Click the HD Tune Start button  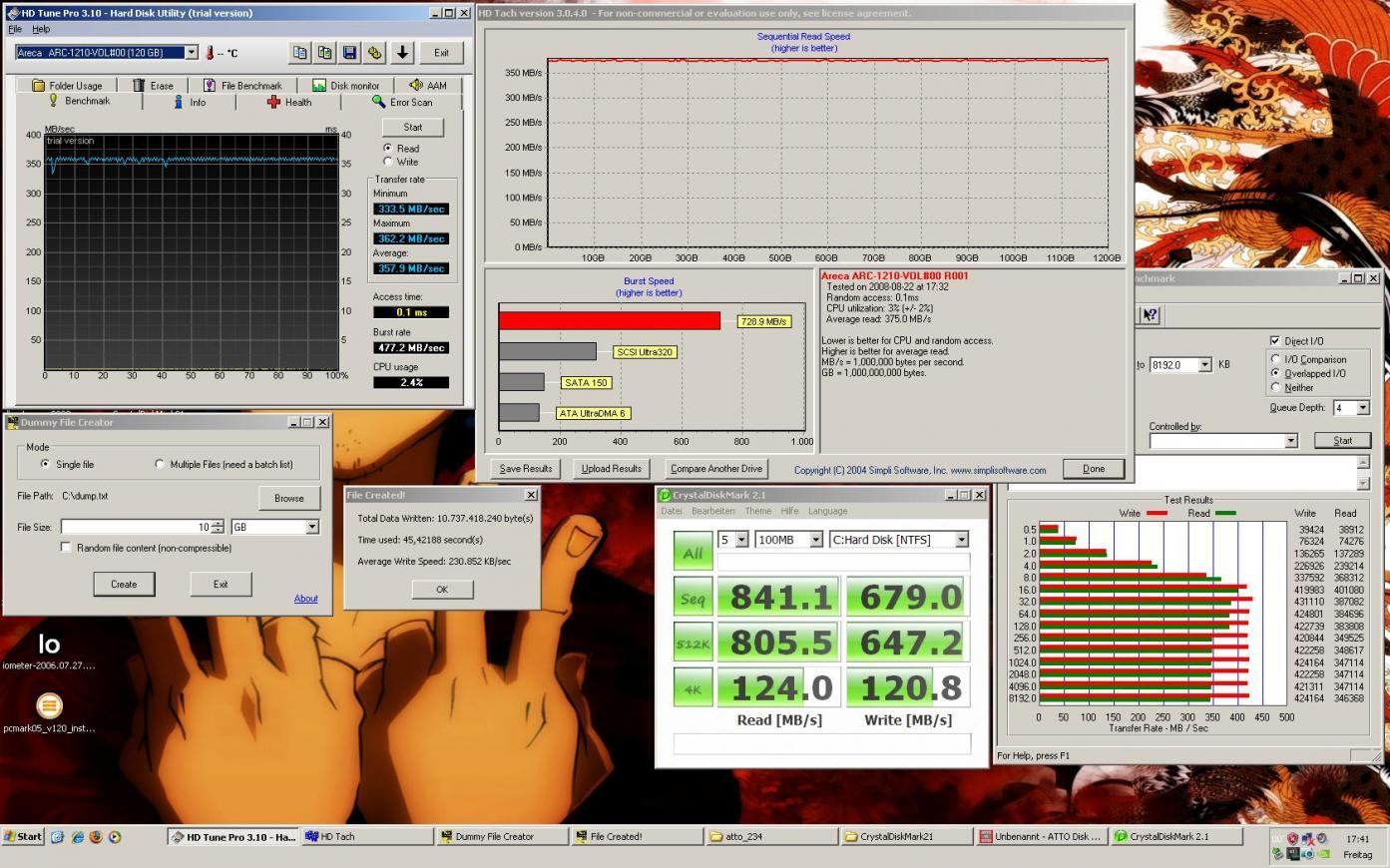click(x=413, y=128)
